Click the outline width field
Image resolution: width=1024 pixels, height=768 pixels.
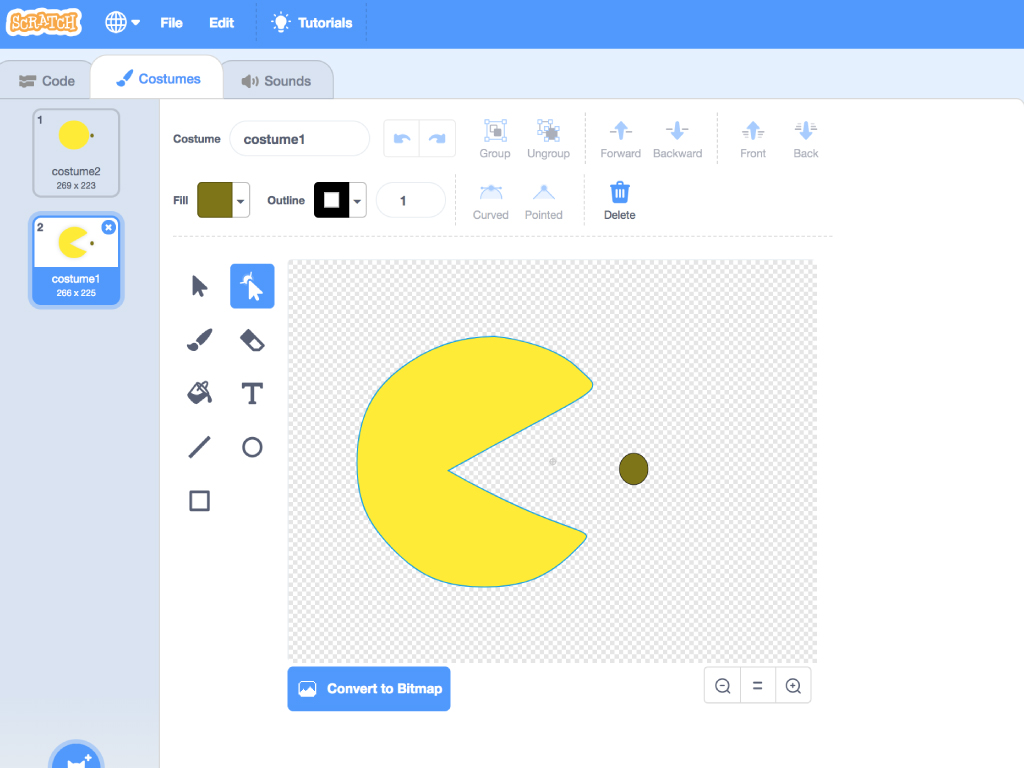click(x=411, y=200)
